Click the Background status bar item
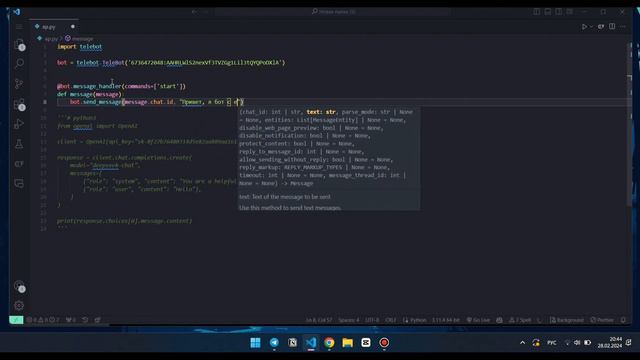 567,320
